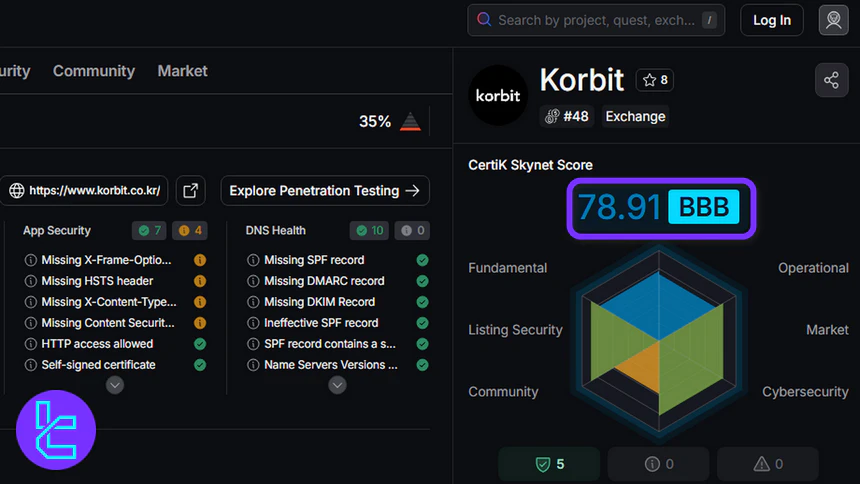Click the 'CertiK Skynet Score' heading
Image resolution: width=860 pixels, height=484 pixels.
[x=530, y=165]
